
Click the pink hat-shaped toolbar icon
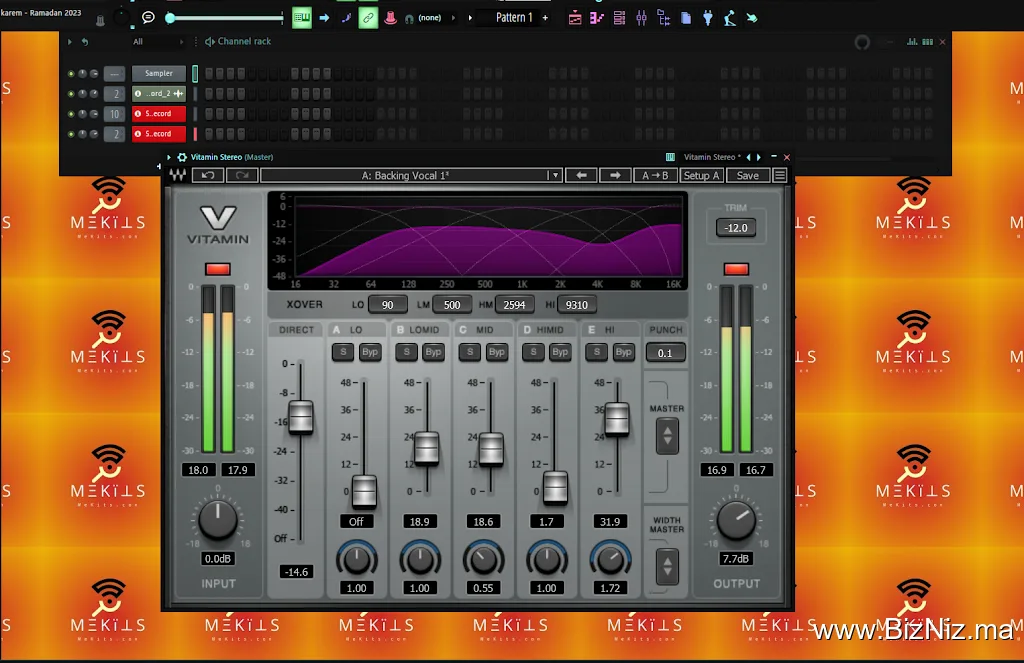coord(391,18)
